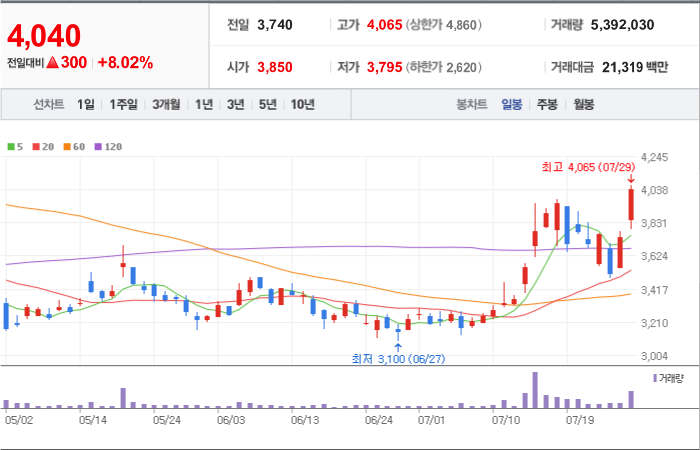Viewport: 700px width, 450px height.
Task: Click the 시가 value 3,850
Action: click(x=275, y=67)
